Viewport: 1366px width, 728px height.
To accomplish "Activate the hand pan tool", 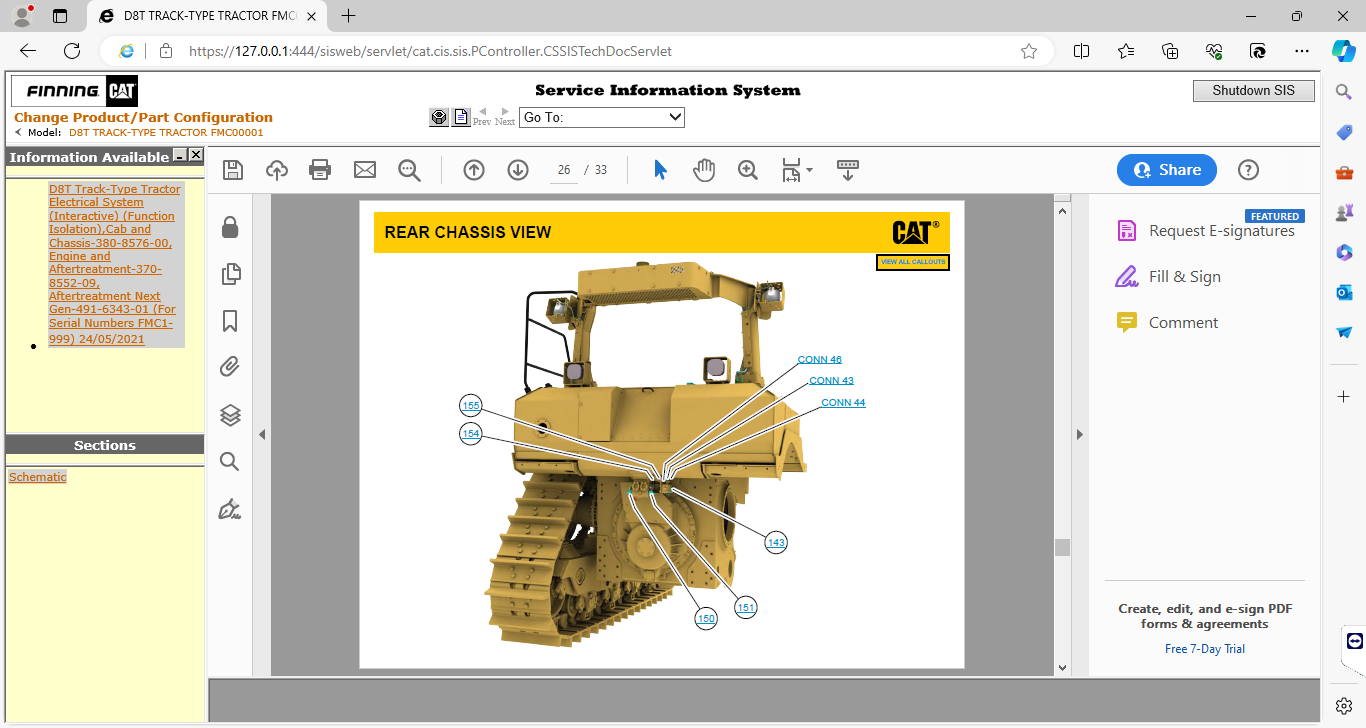I will 704,170.
